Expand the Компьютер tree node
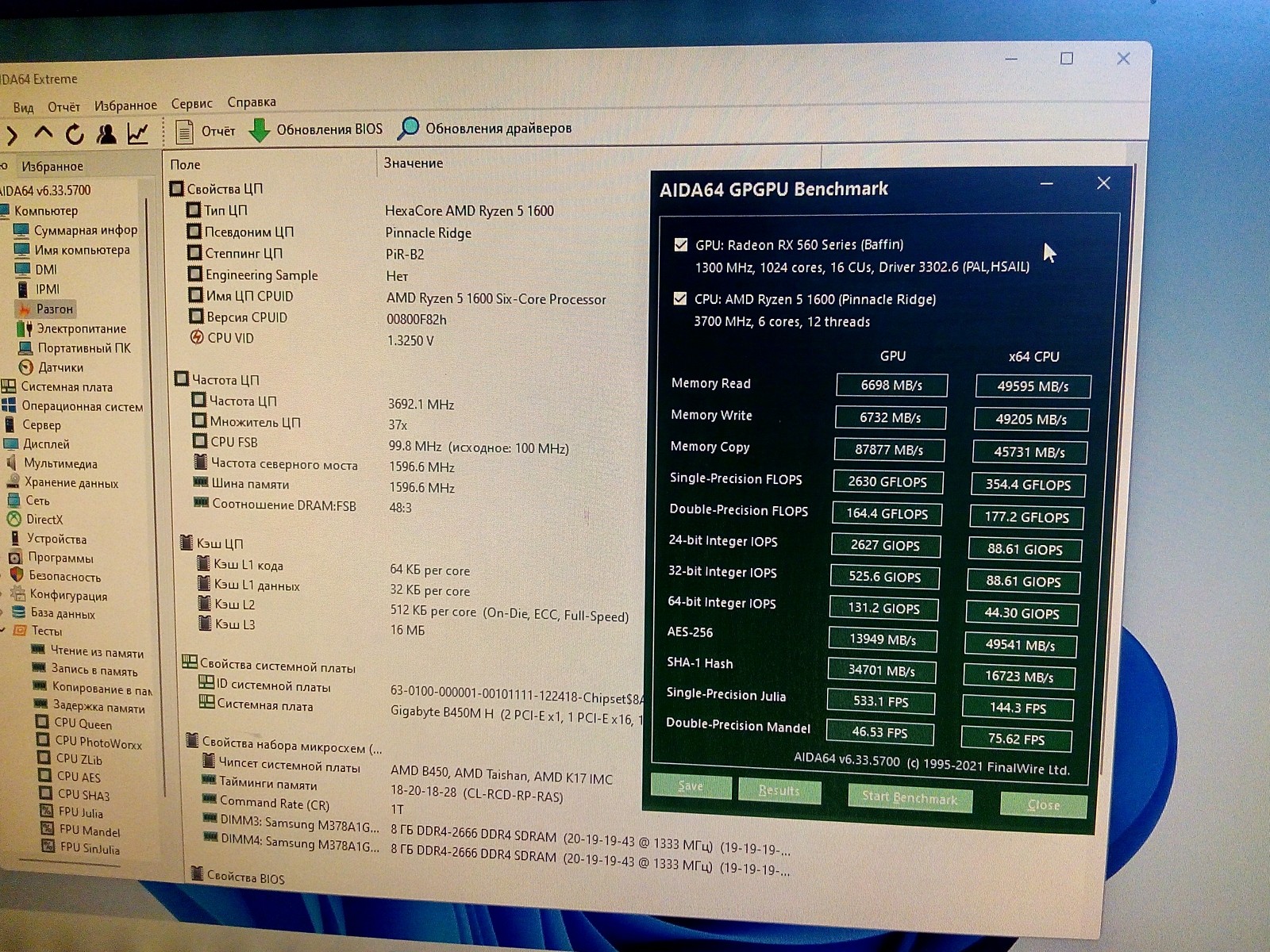Screen dimensions: 1270x952 [5, 211]
